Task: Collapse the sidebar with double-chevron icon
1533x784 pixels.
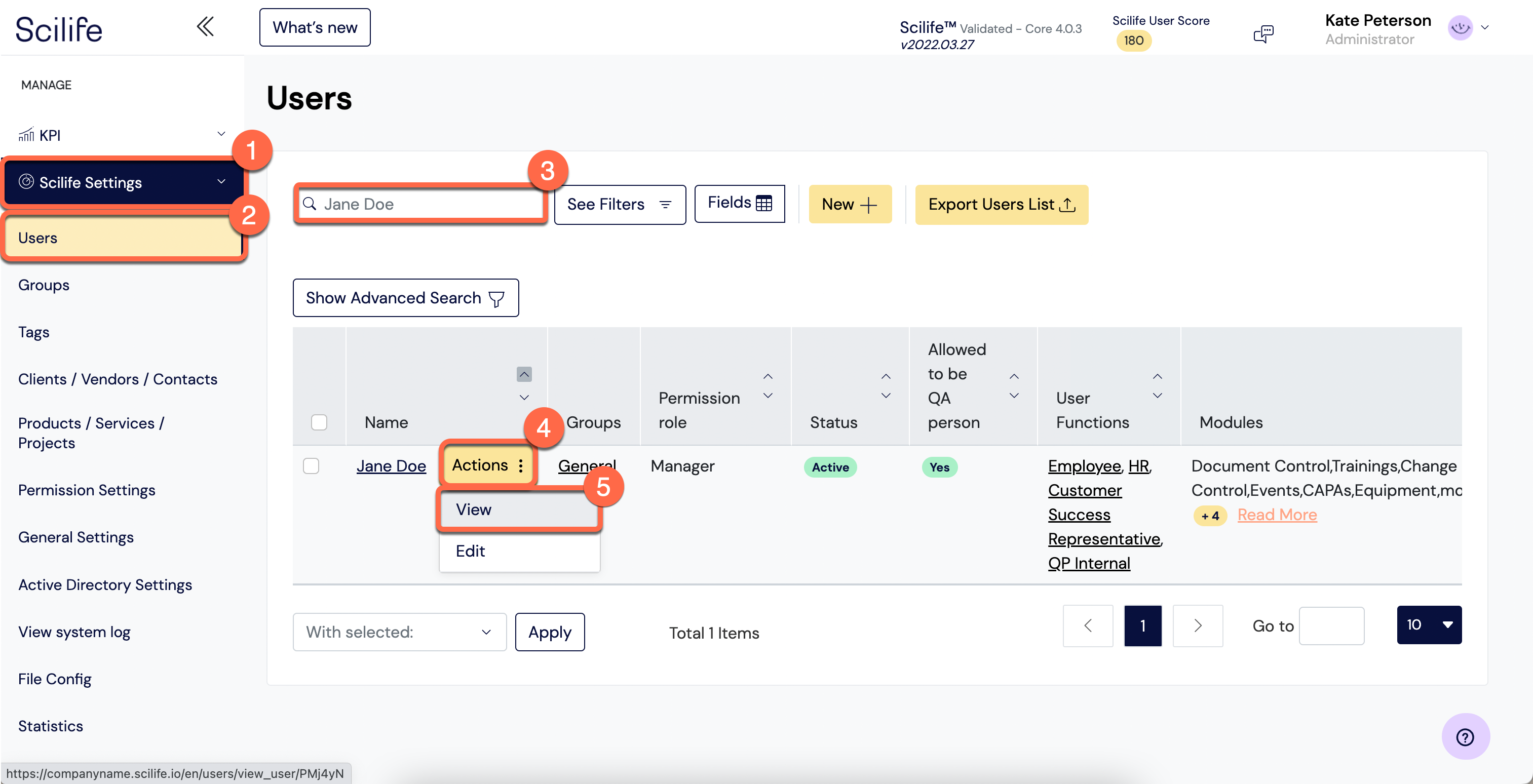Action: (x=205, y=27)
